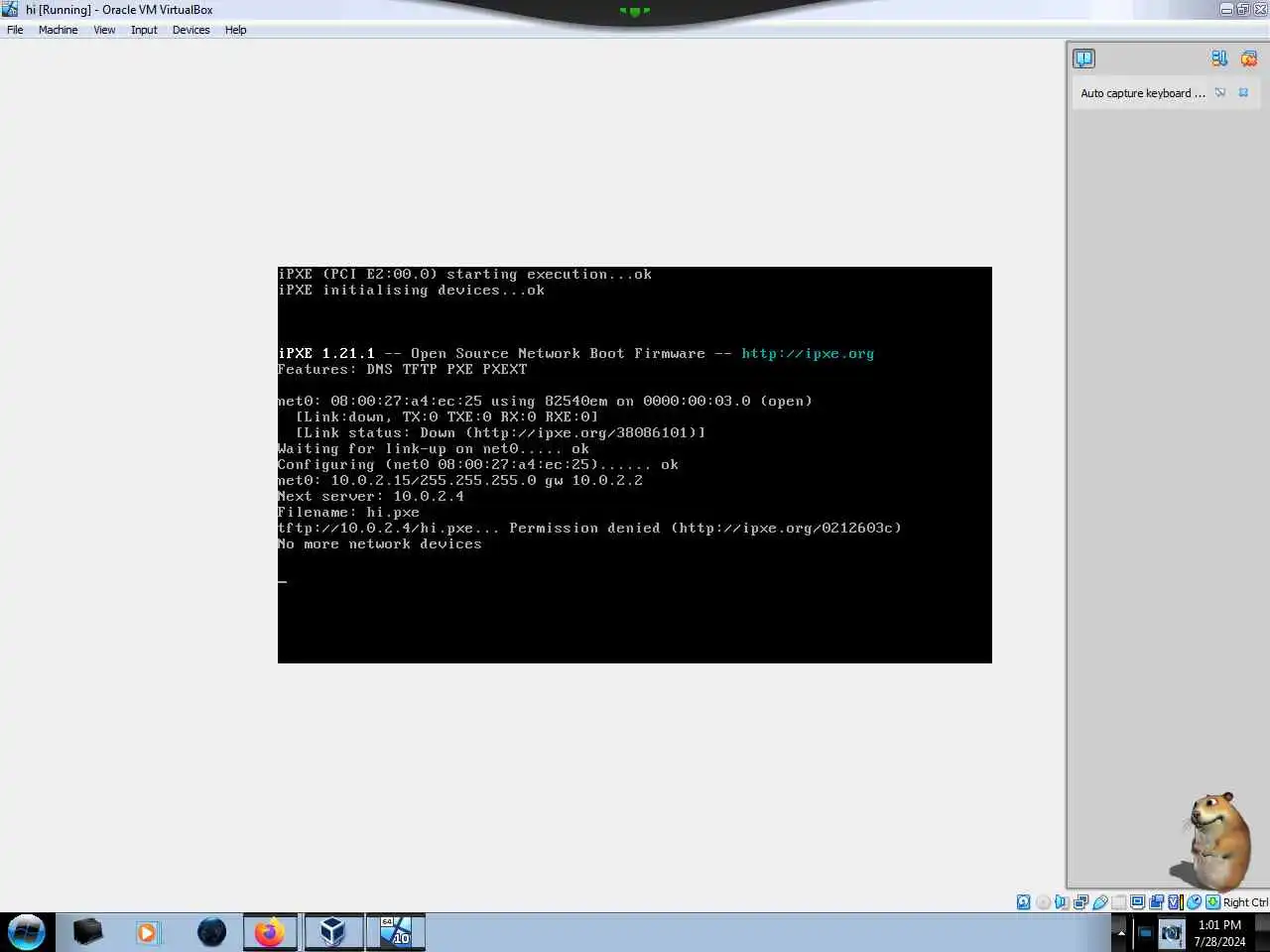Viewport: 1270px width, 952px height.
Task: Switch to the 64-bit Windows 10 VM taskbar button
Action: coord(396,932)
